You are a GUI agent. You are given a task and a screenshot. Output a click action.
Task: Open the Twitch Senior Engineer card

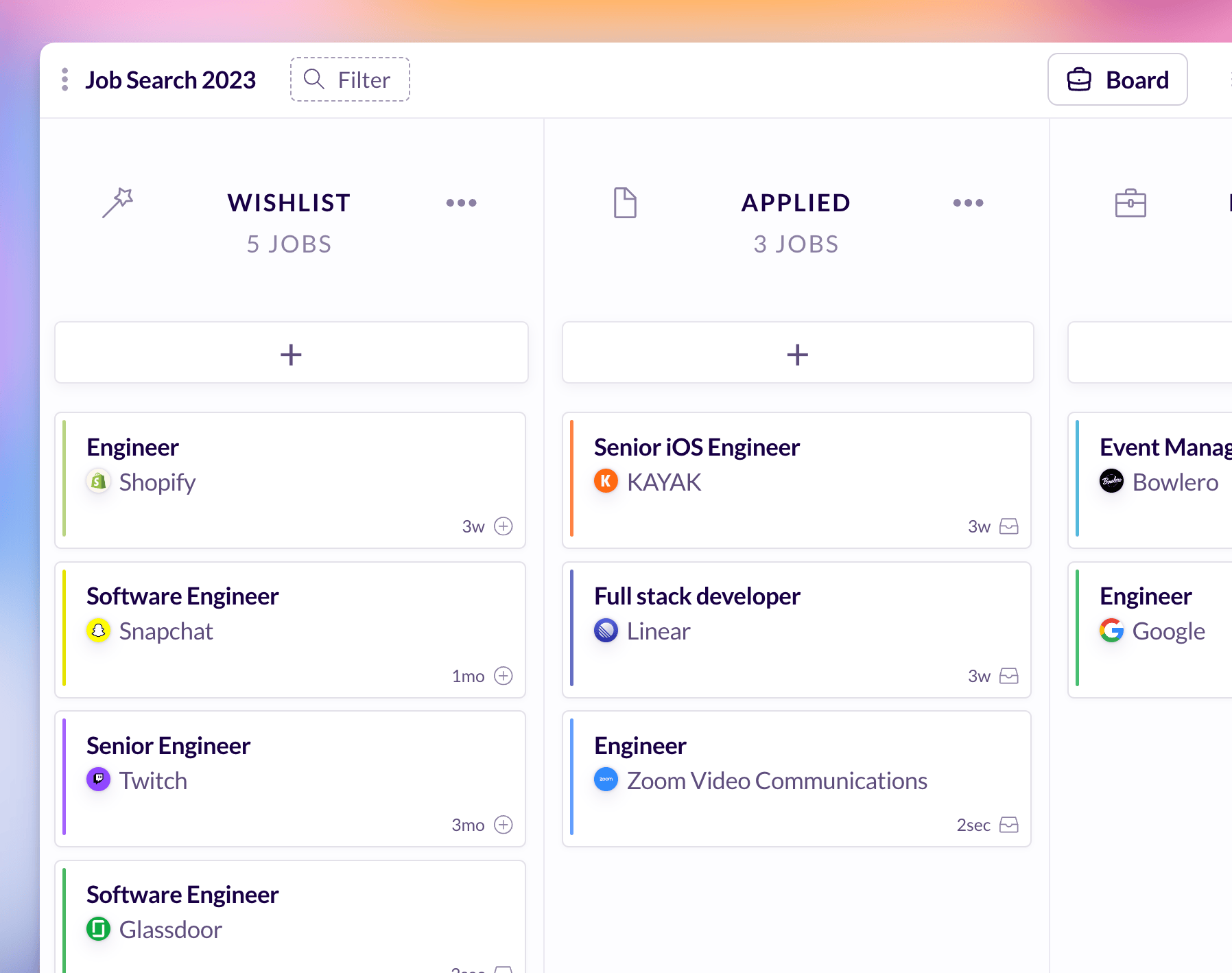point(290,779)
